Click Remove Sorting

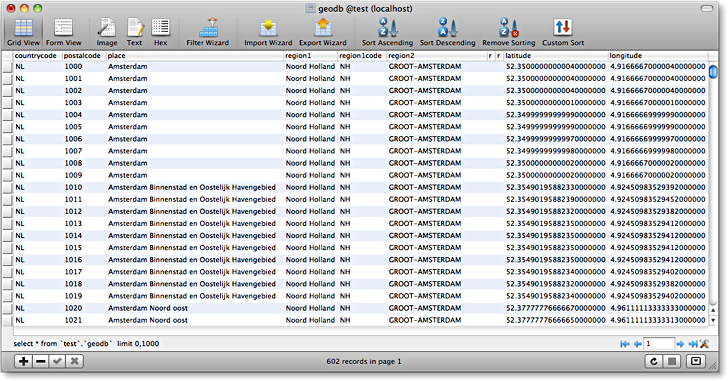click(509, 32)
